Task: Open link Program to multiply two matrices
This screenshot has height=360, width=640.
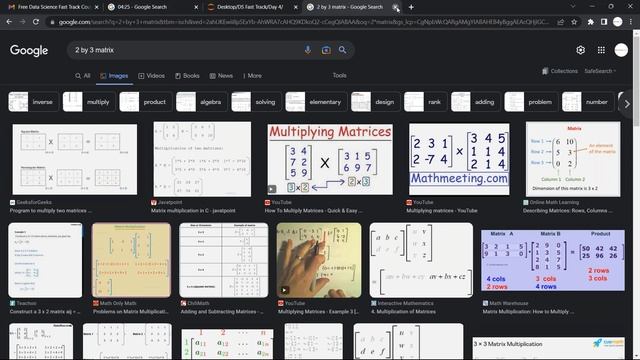Action: tap(51, 211)
